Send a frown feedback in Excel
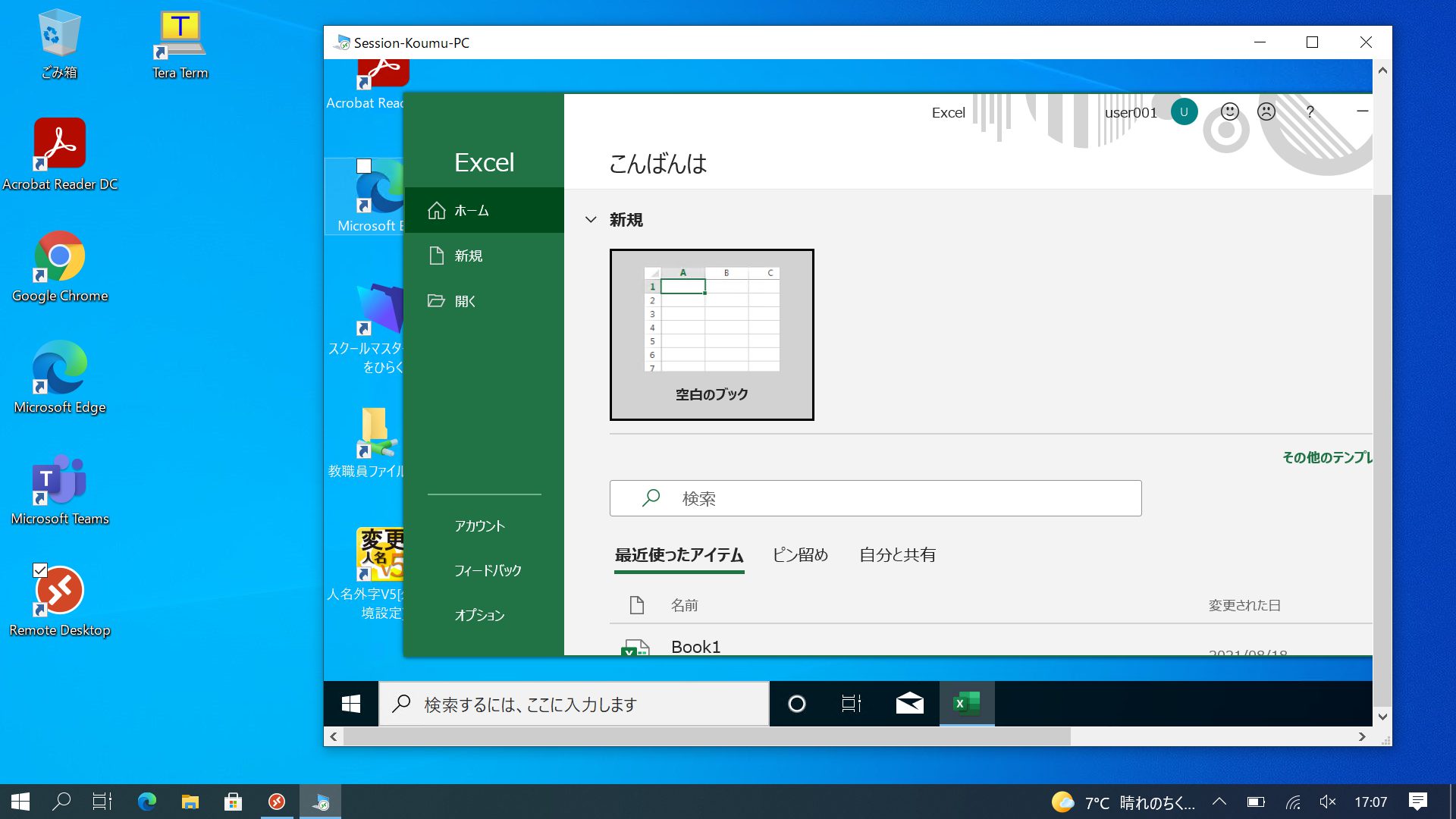This screenshot has height=819, width=1456. click(x=1266, y=112)
